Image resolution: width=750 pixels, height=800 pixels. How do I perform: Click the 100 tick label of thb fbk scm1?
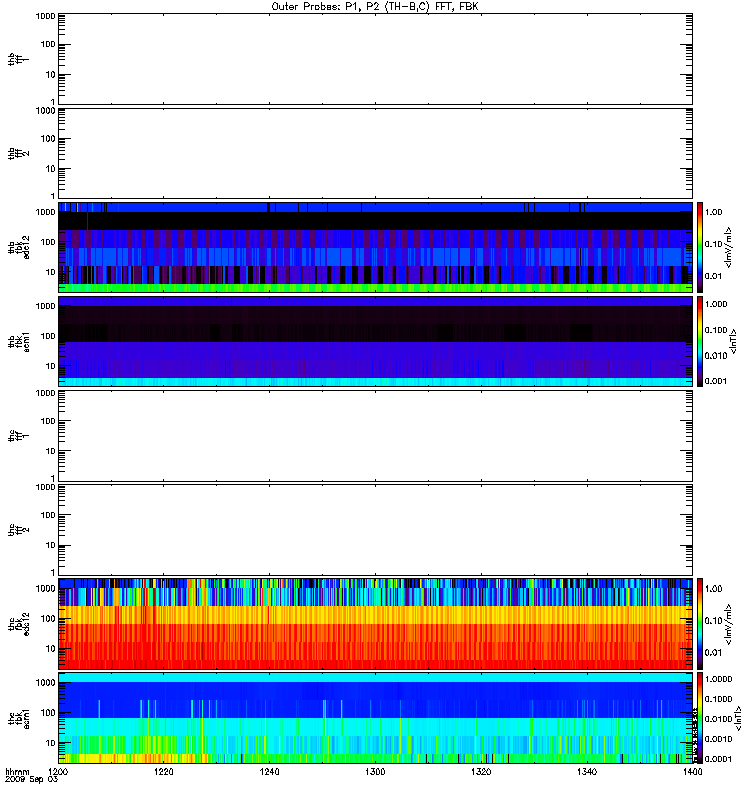pyautogui.click(x=48, y=336)
